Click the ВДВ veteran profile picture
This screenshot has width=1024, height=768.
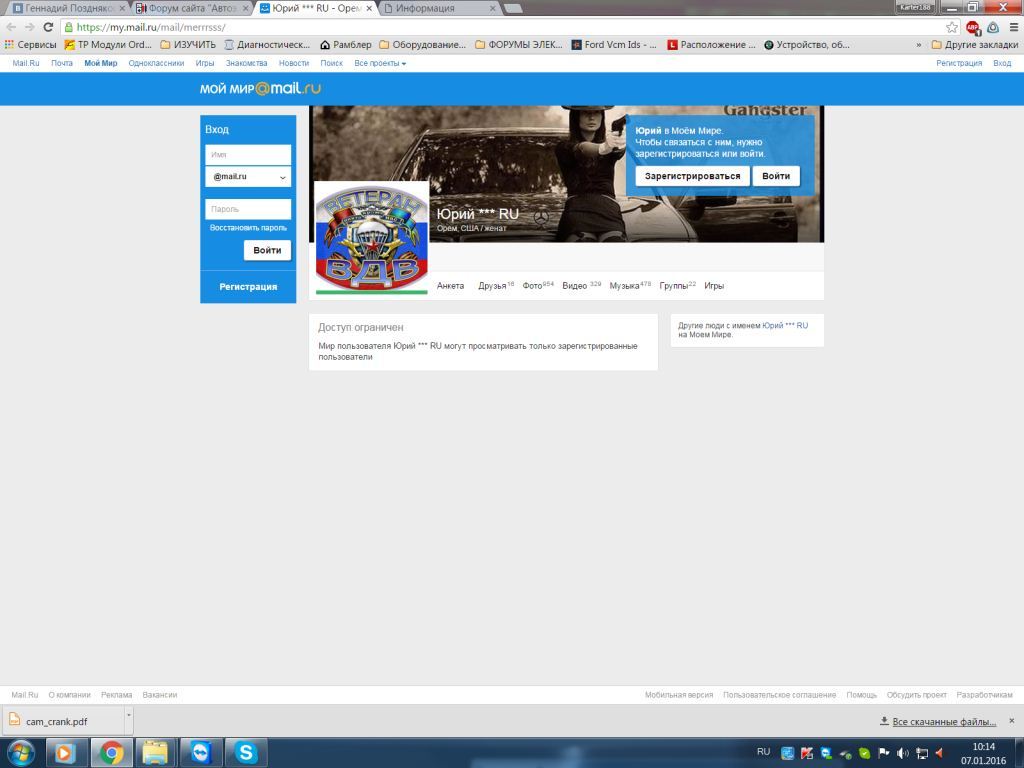click(x=371, y=239)
